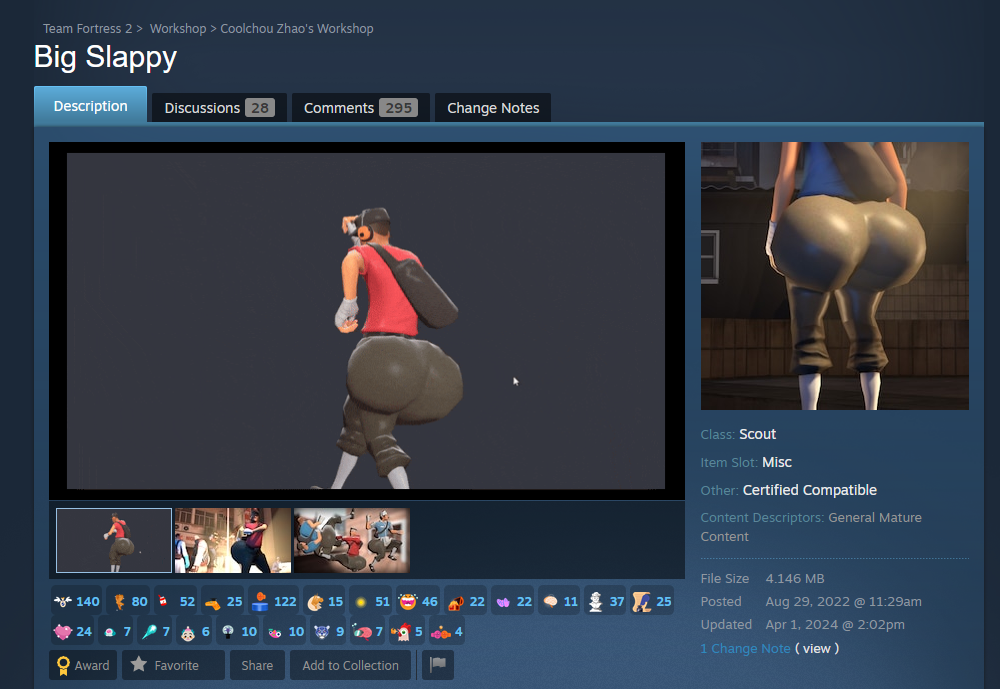The width and height of the screenshot is (1000, 689).
Task: Click Add to Collection button
Action: pyautogui.click(x=350, y=665)
